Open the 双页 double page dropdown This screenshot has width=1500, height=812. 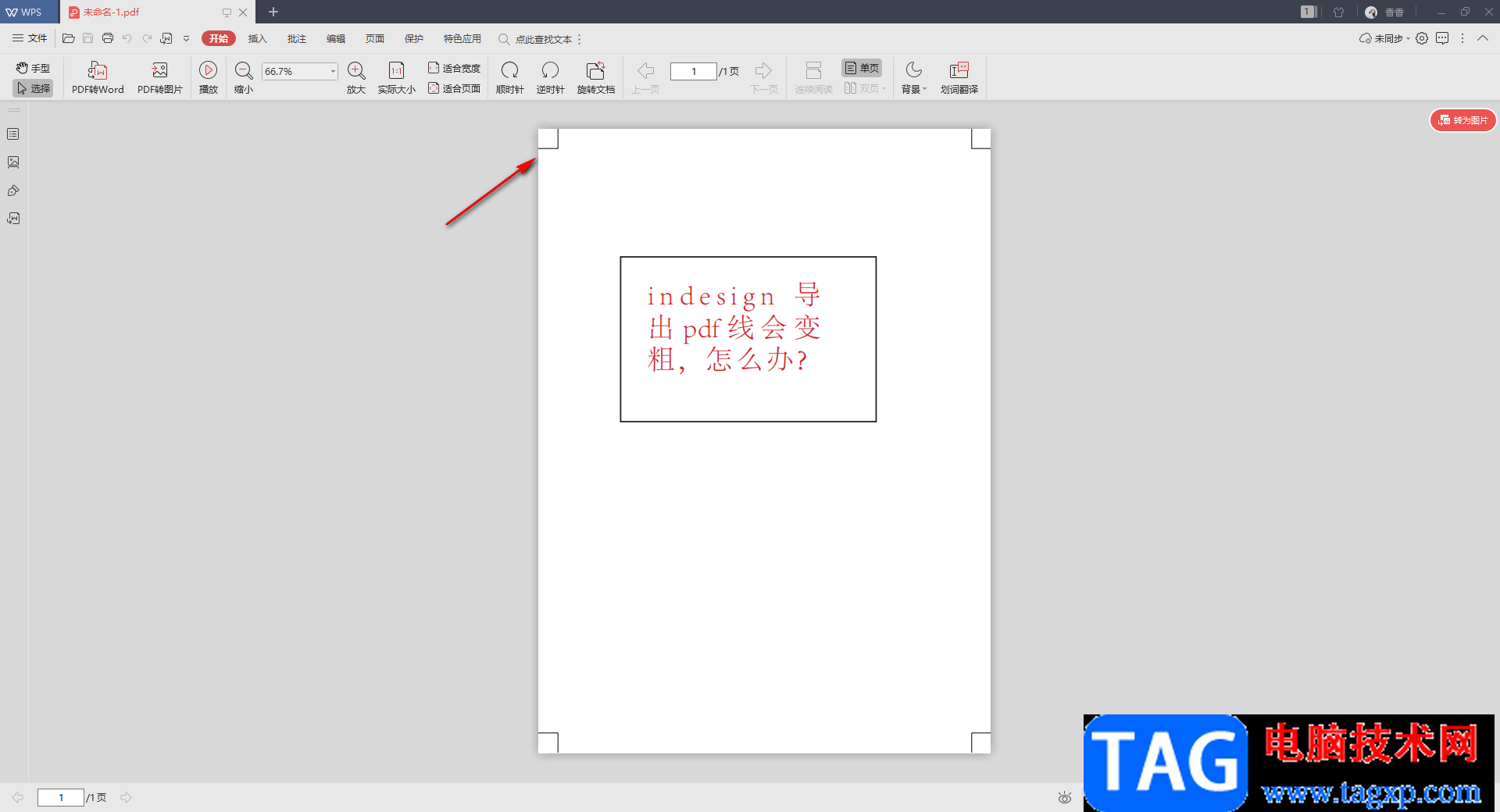[x=865, y=88]
